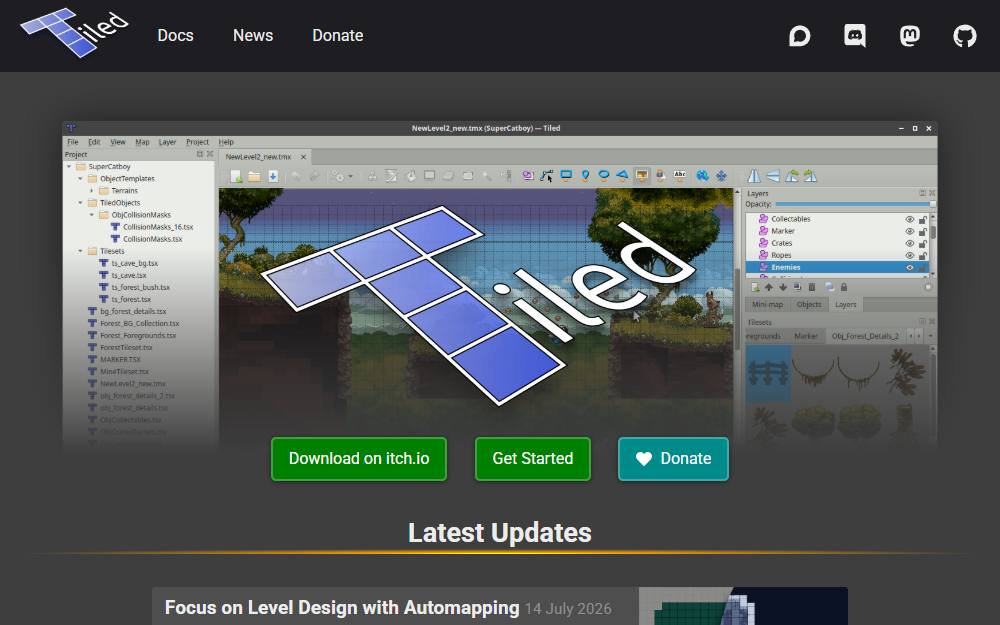1000x625 pixels.
Task: Open the Command button dropdown arrow
Action: [350, 177]
